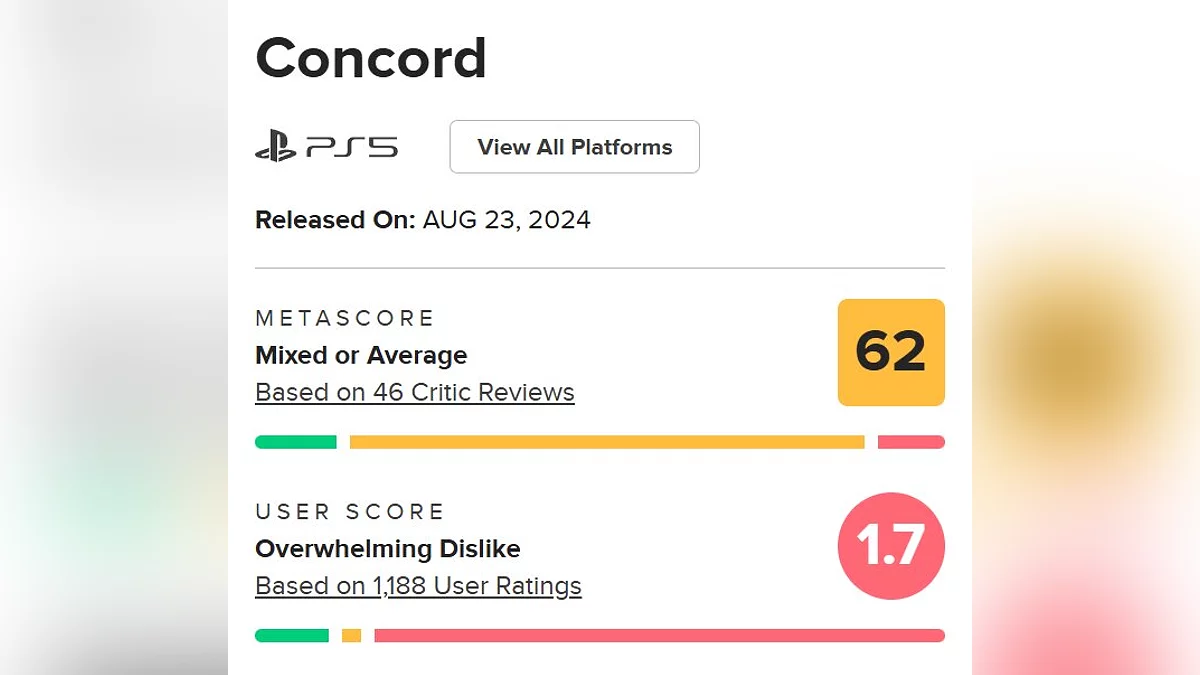This screenshot has height=675, width=1200.
Task: Click the Concord game title
Action: (371, 59)
